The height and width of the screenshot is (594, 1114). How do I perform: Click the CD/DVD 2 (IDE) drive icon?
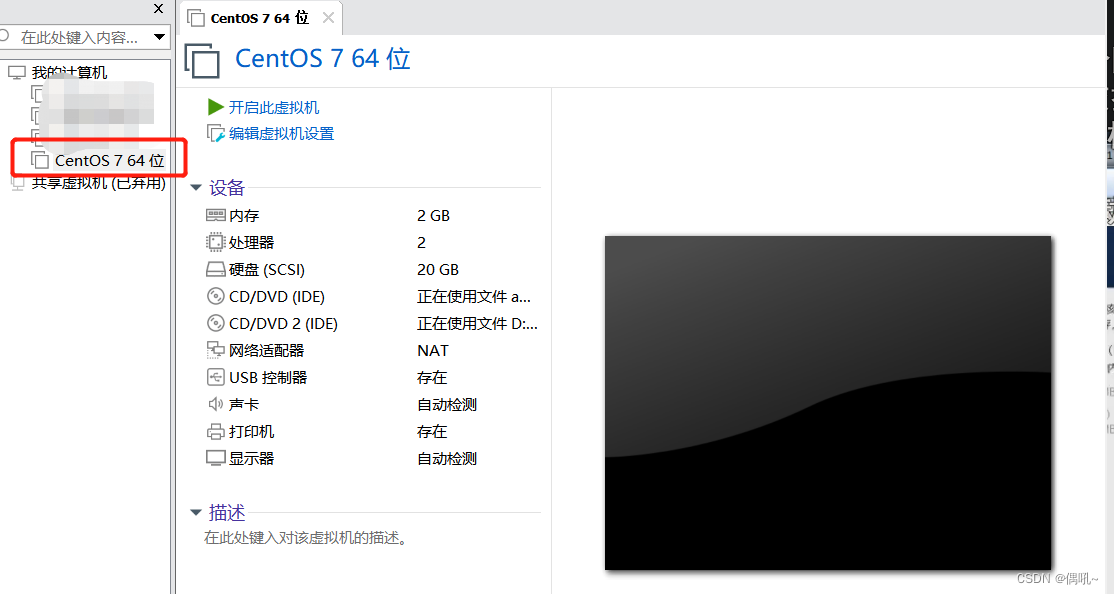click(216, 322)
